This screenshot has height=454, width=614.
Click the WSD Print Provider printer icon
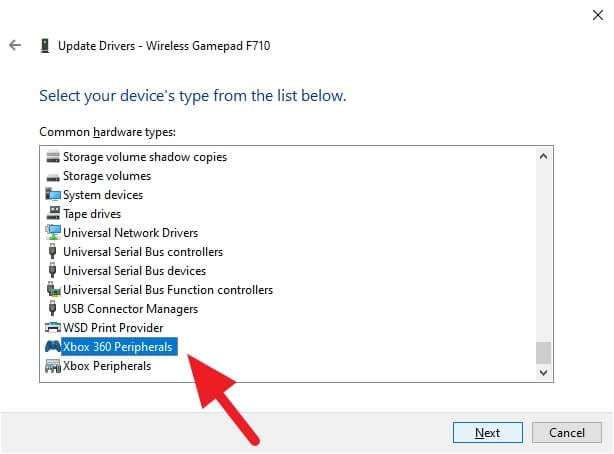(53, 327)
